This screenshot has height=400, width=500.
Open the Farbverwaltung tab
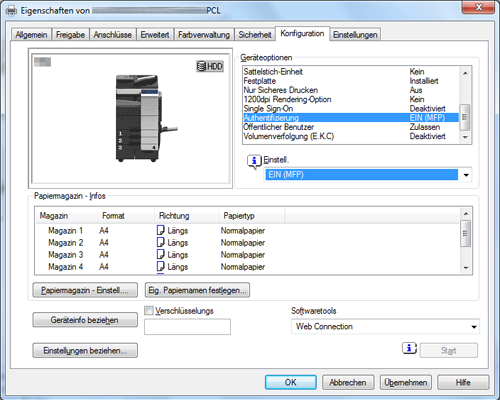point(204,35)
